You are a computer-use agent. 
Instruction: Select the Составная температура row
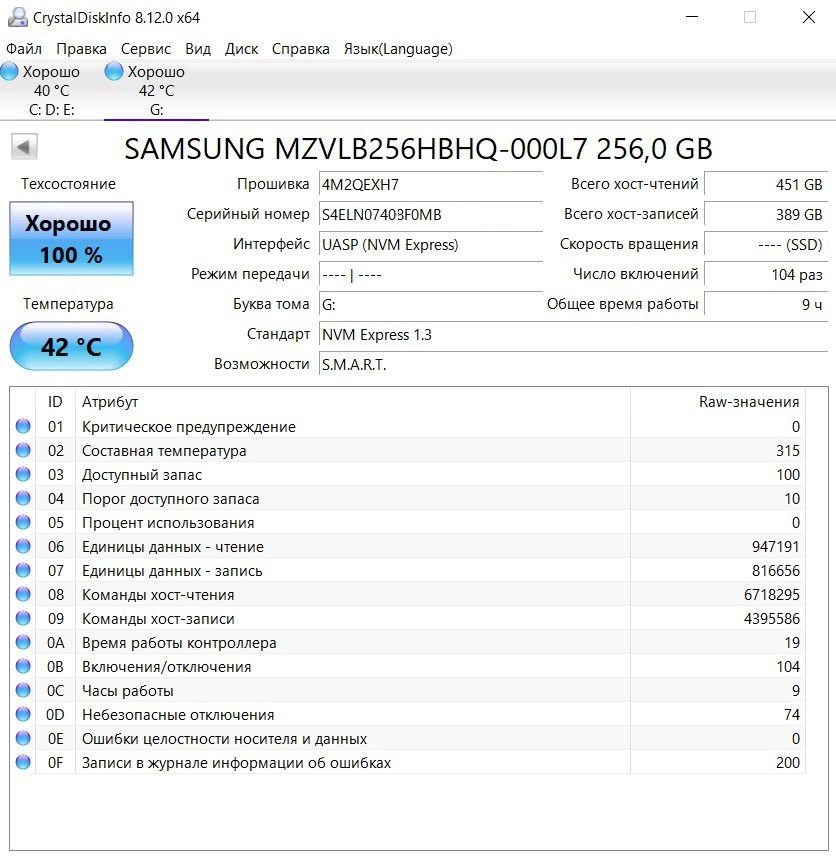click(x=408, y=450)
